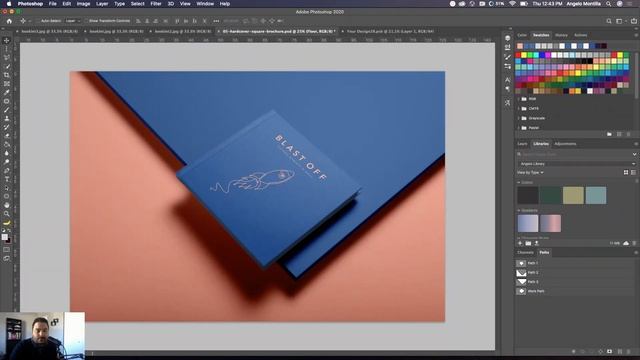
Task: Delete swatch using the trash icon
Action: pos(629,134)
